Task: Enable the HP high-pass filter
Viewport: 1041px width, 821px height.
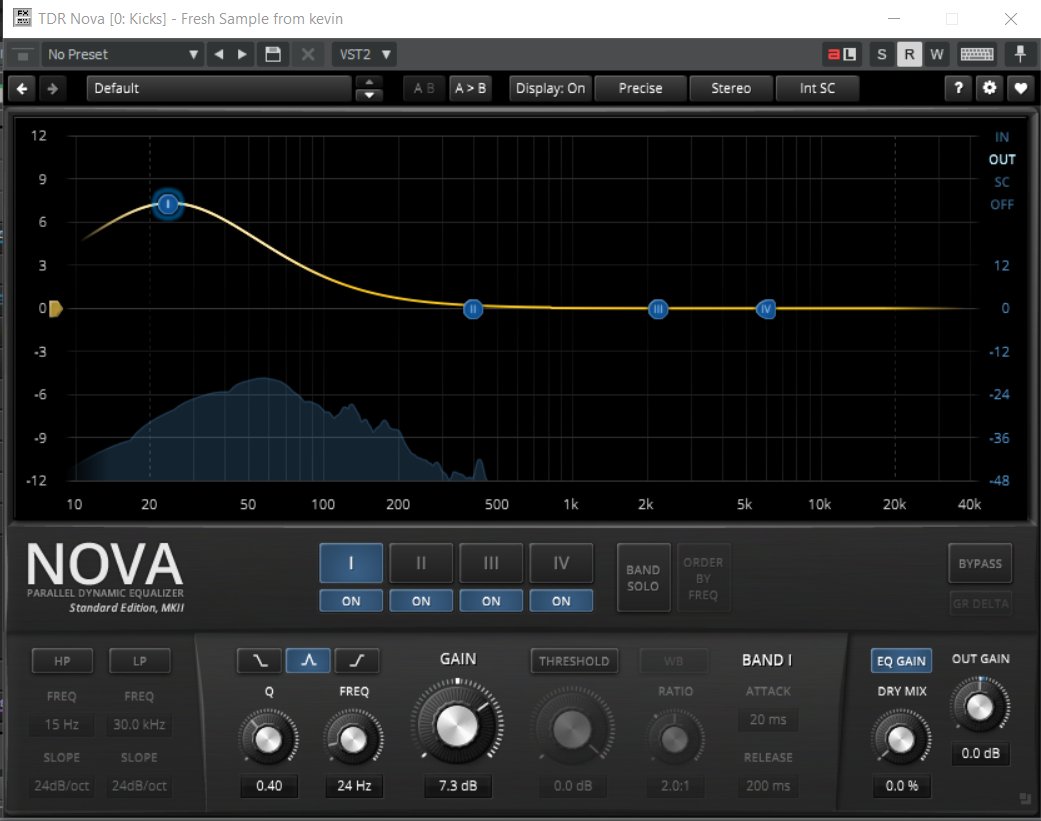Action: point(62,661)
